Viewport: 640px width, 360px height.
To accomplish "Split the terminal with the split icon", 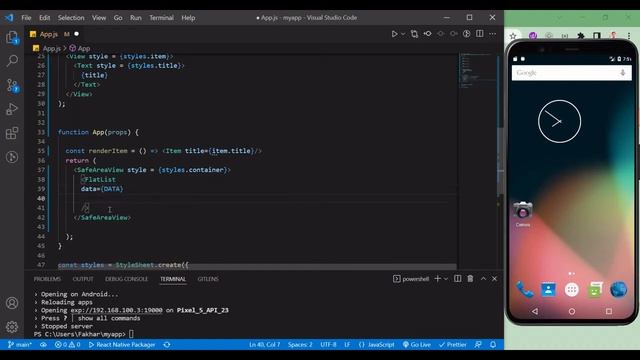I will coord(458,278).
